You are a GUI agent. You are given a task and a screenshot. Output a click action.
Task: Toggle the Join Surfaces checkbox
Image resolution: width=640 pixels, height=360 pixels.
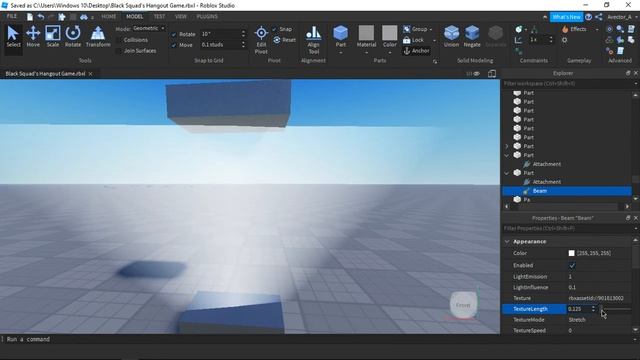pyautogui.click(x=119, y=51)
